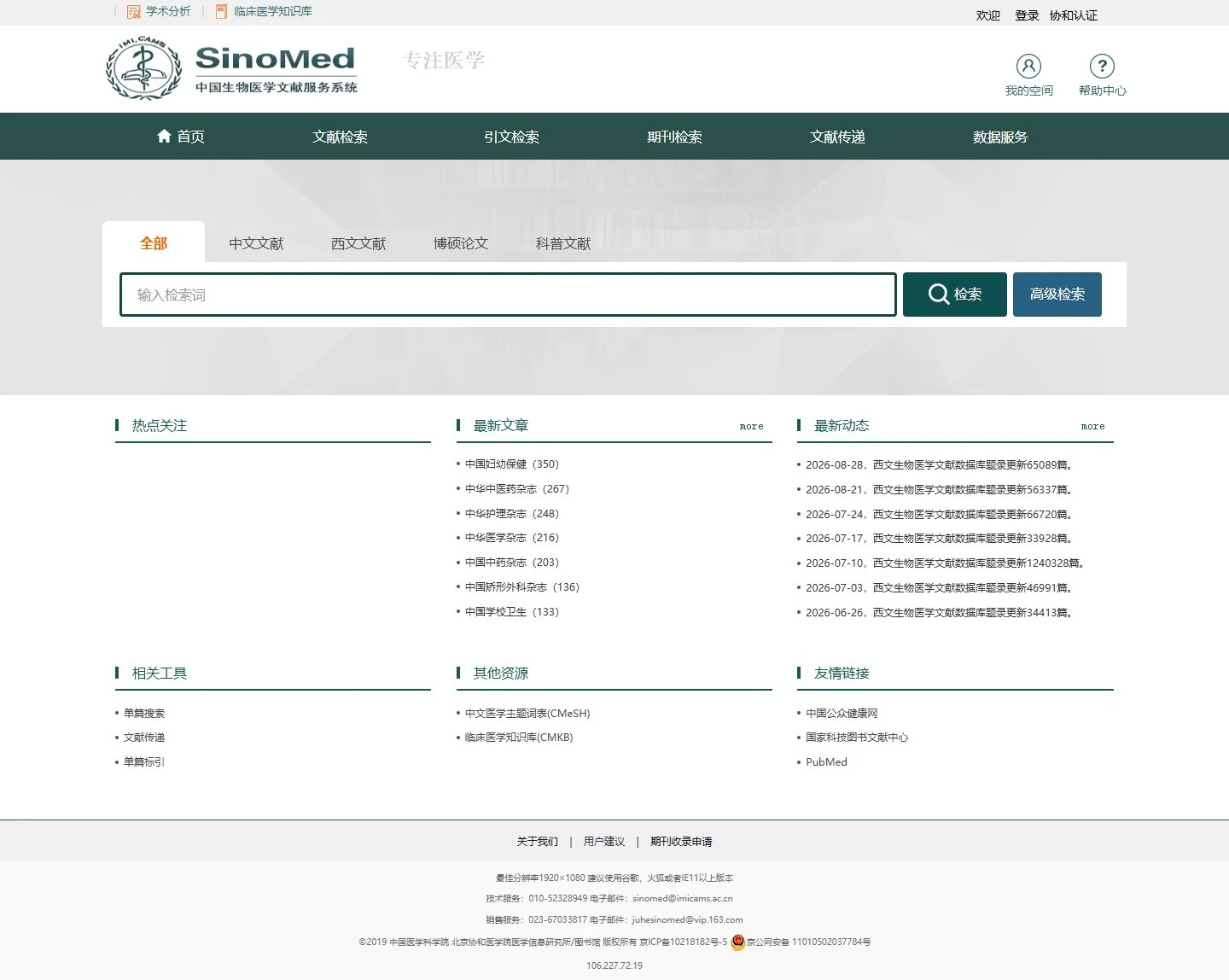Open 用户建议 footer link
The image size is (1229, 980).
click(604, 842)
